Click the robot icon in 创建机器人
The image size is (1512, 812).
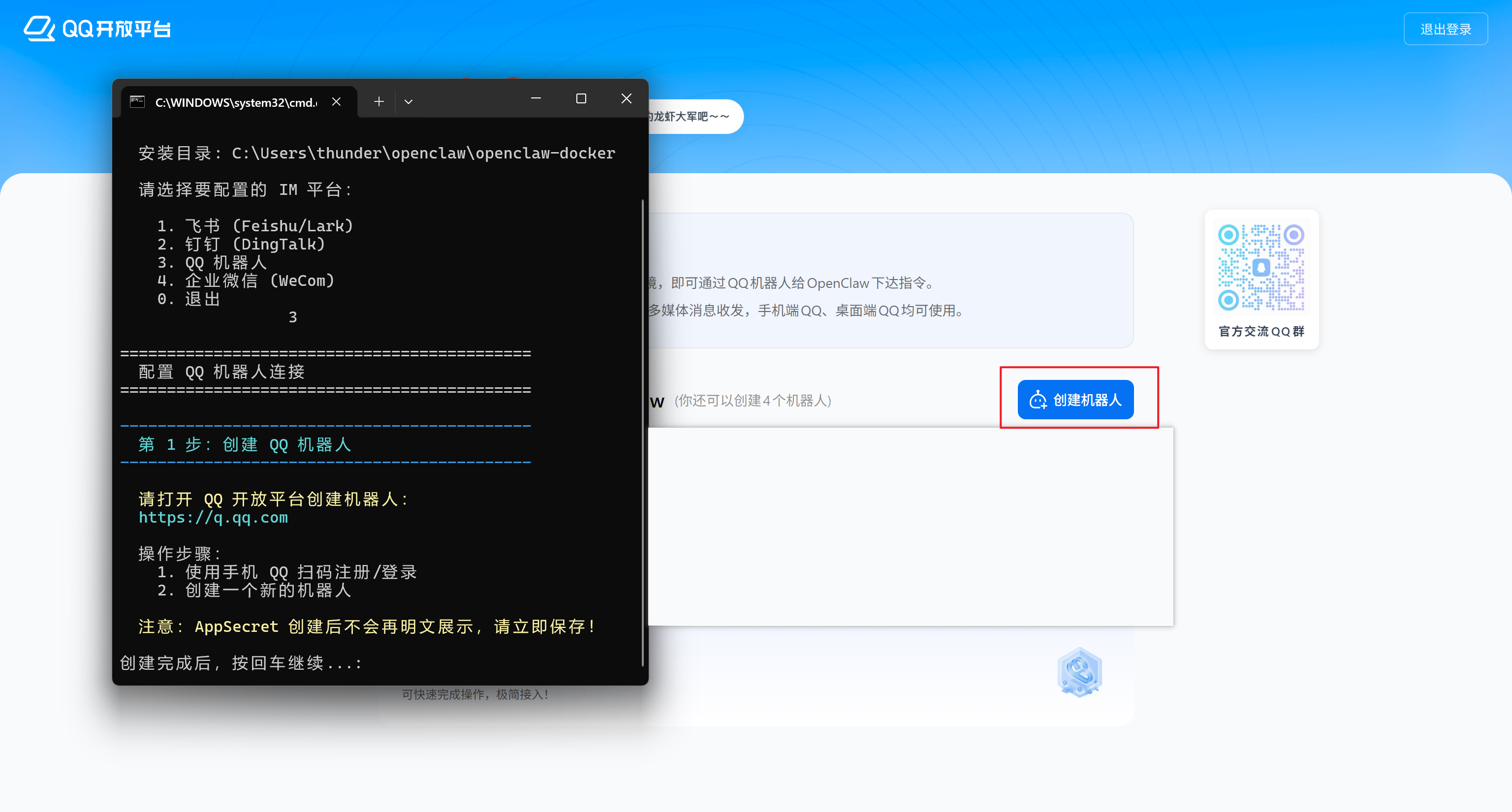pyautogui.click(x=1038, y=400)
